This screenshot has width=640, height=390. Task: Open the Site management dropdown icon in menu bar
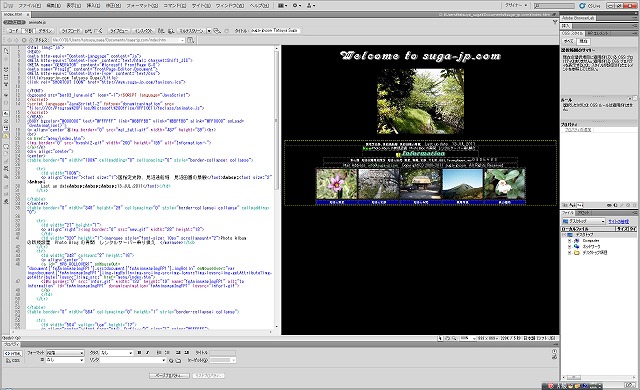tap(311, 5)
